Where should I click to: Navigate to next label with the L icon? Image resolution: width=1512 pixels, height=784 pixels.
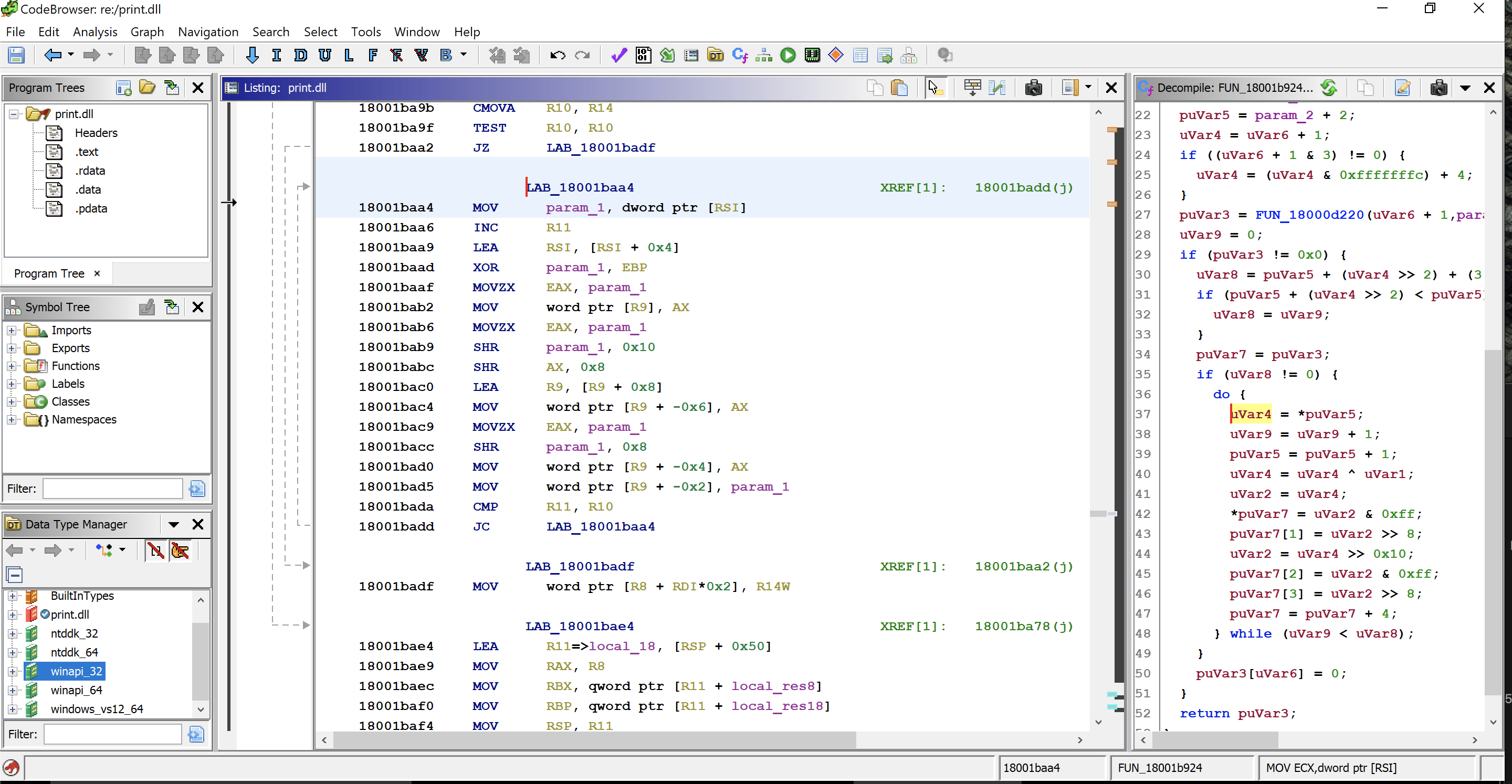[x=349, y=55]
